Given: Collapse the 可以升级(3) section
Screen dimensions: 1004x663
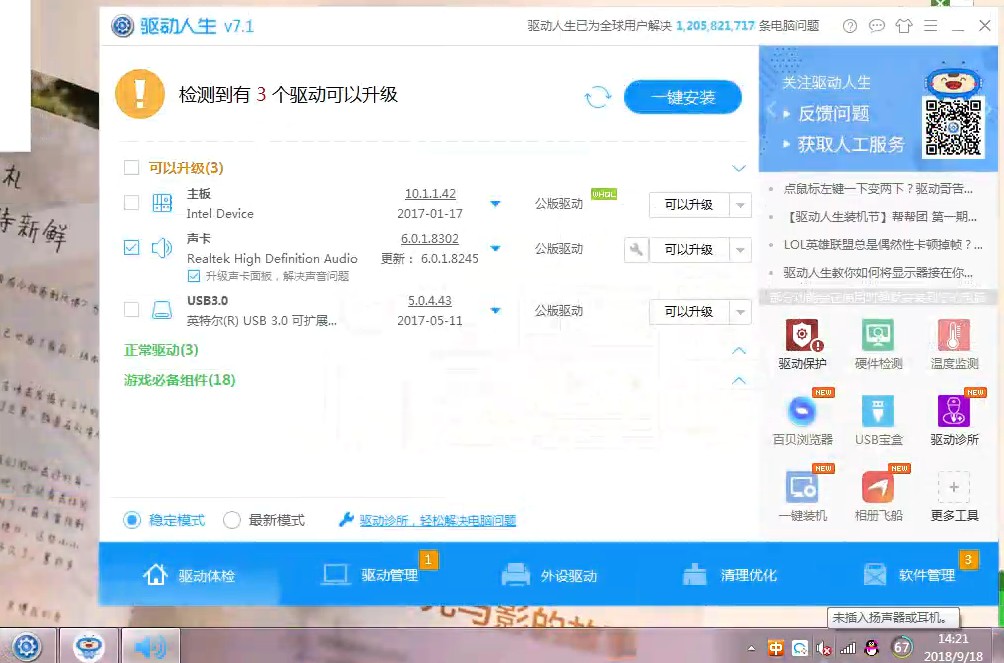Looking at the screenshot, I should (x=739, y=168).
